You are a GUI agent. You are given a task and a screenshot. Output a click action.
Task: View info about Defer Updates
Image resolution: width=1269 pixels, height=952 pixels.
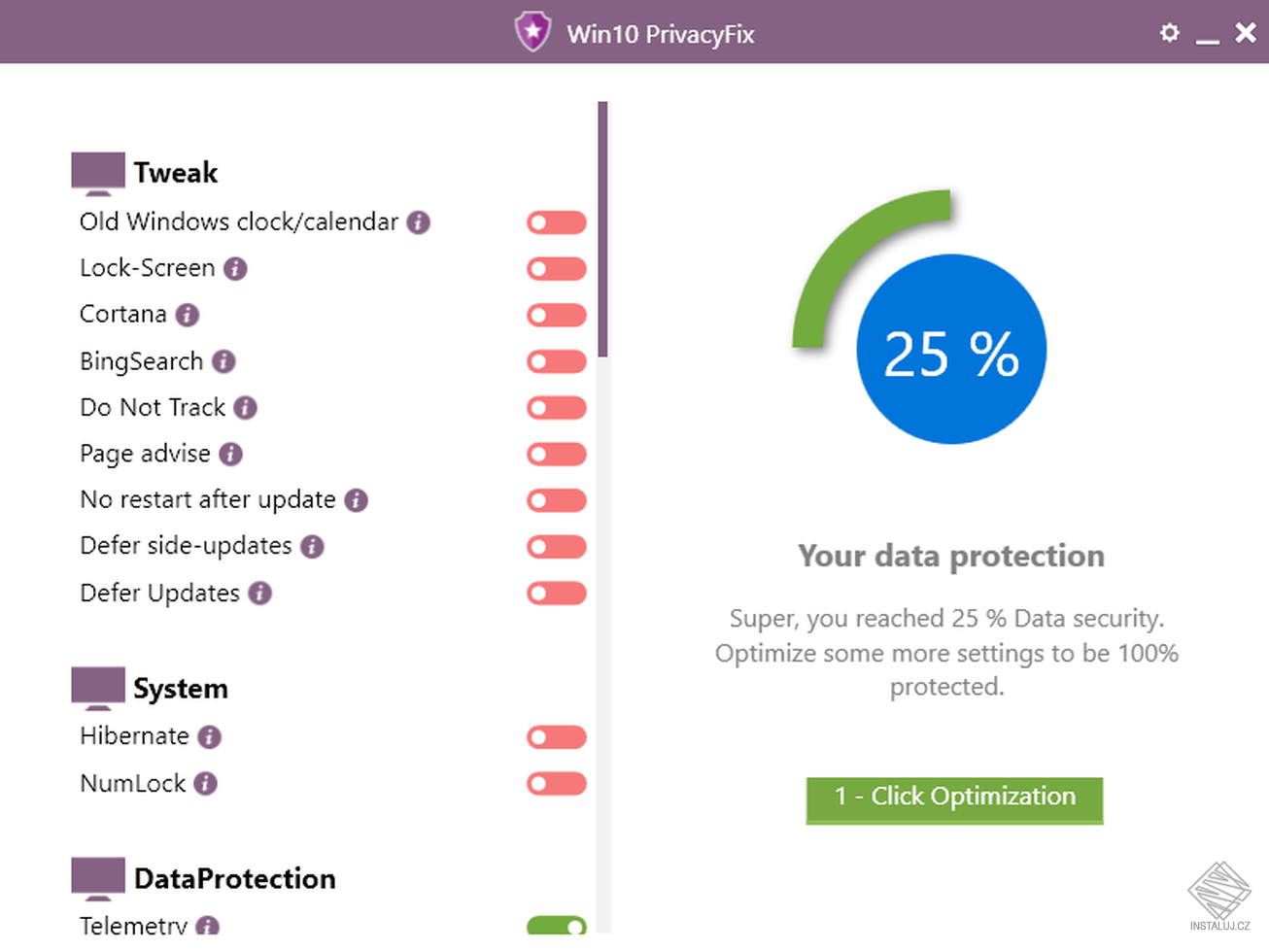(259, 594)
